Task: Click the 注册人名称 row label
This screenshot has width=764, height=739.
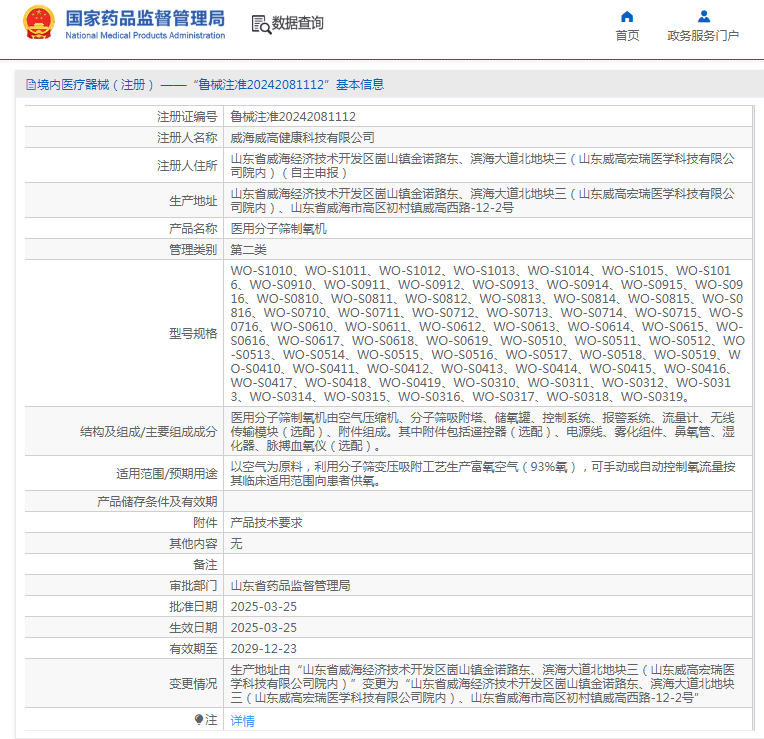Action: point(187,138)
